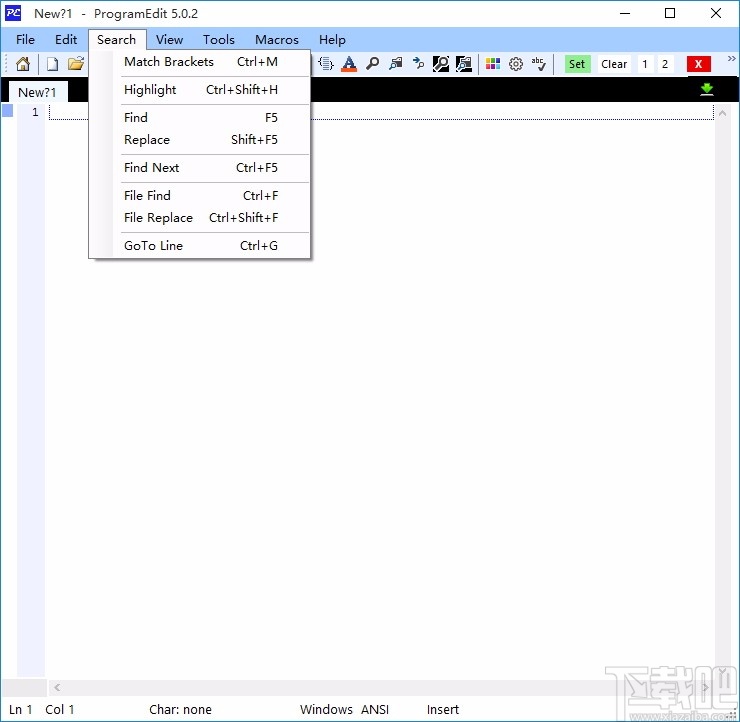Click the Ln 1 status bar entry
Screen dimensions: 740x722
coord(20,709)
